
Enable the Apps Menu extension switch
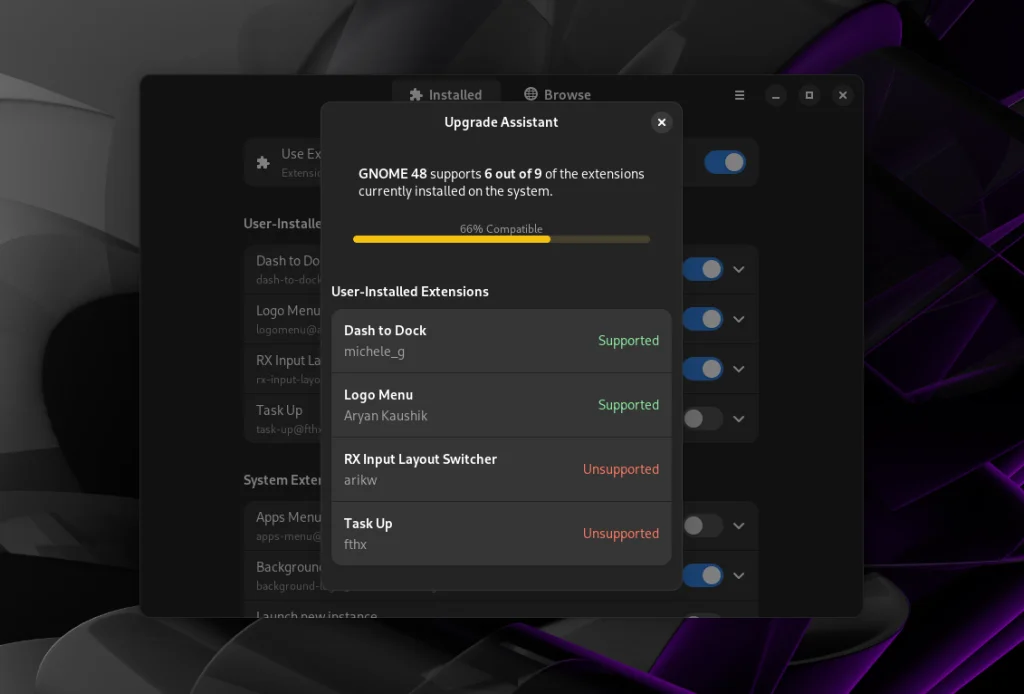pyautogui.click(x=703, y=526)
